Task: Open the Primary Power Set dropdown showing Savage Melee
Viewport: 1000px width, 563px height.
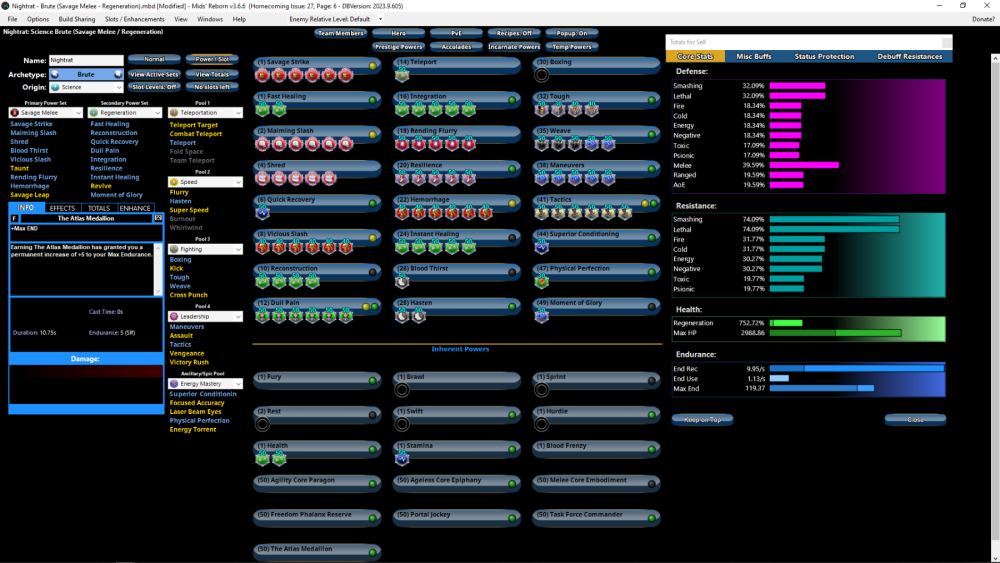Action: tap(46, 113)
